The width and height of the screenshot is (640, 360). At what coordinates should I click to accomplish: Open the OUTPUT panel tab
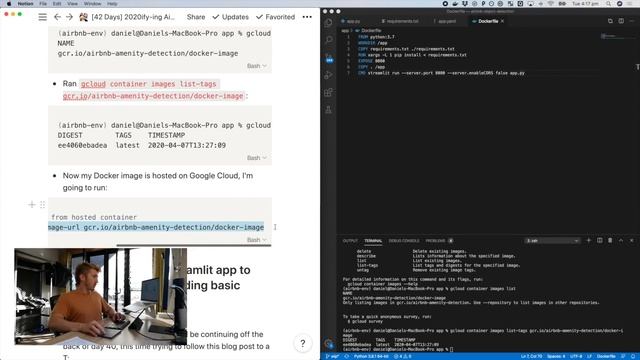pyautogui.click(x=350, y=240)
